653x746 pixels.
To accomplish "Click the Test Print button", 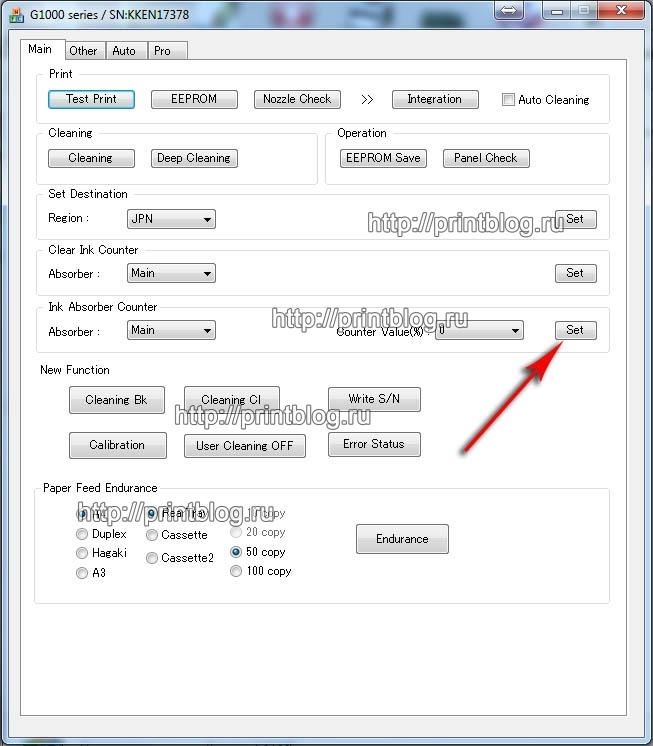I will tap(91, 99).
